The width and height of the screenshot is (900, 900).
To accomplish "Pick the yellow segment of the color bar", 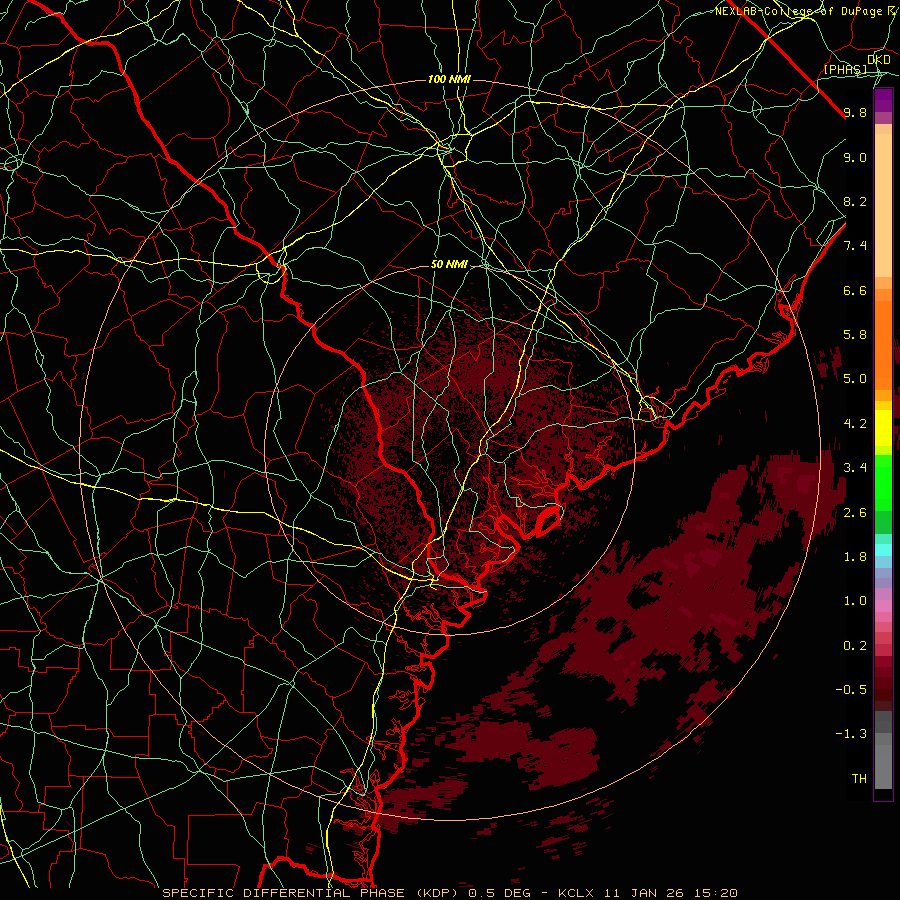I will 883,428.
